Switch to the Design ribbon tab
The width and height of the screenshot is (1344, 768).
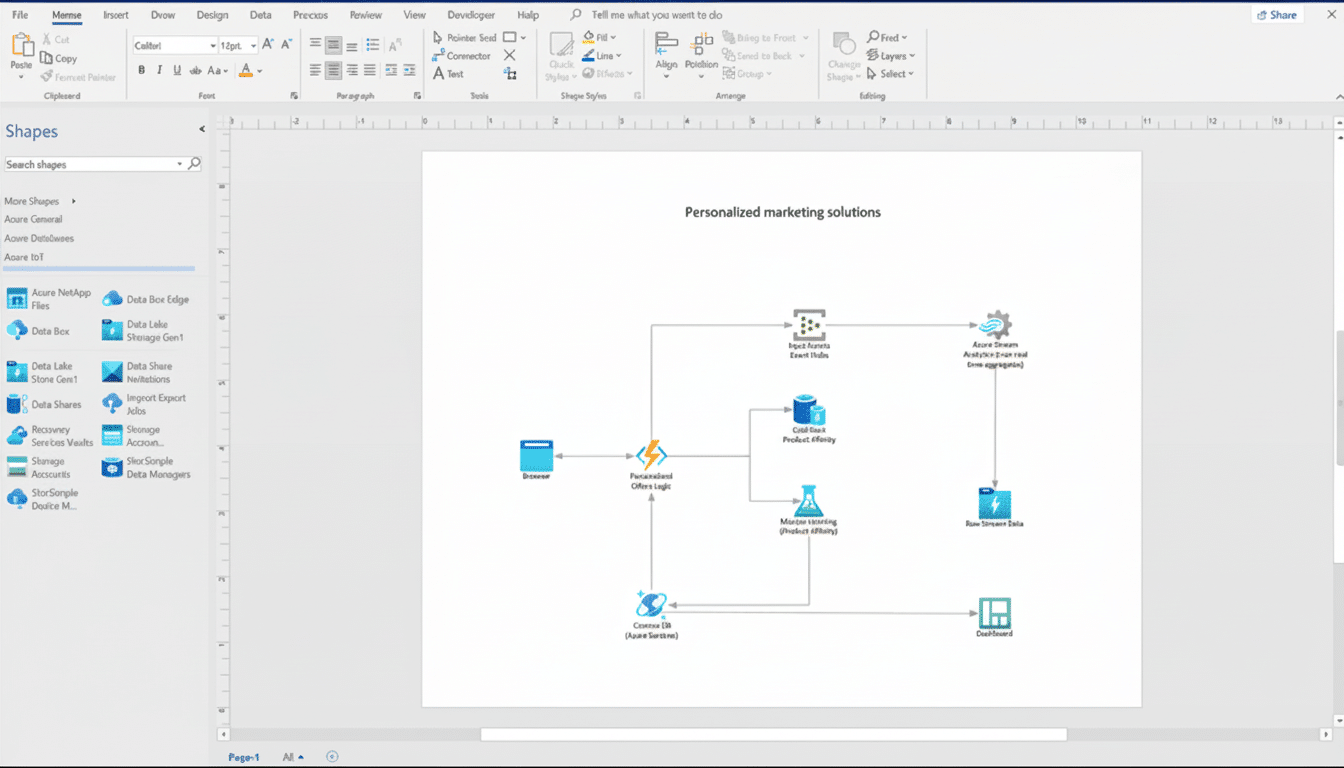pyautogui.click(x=212, y=15)
